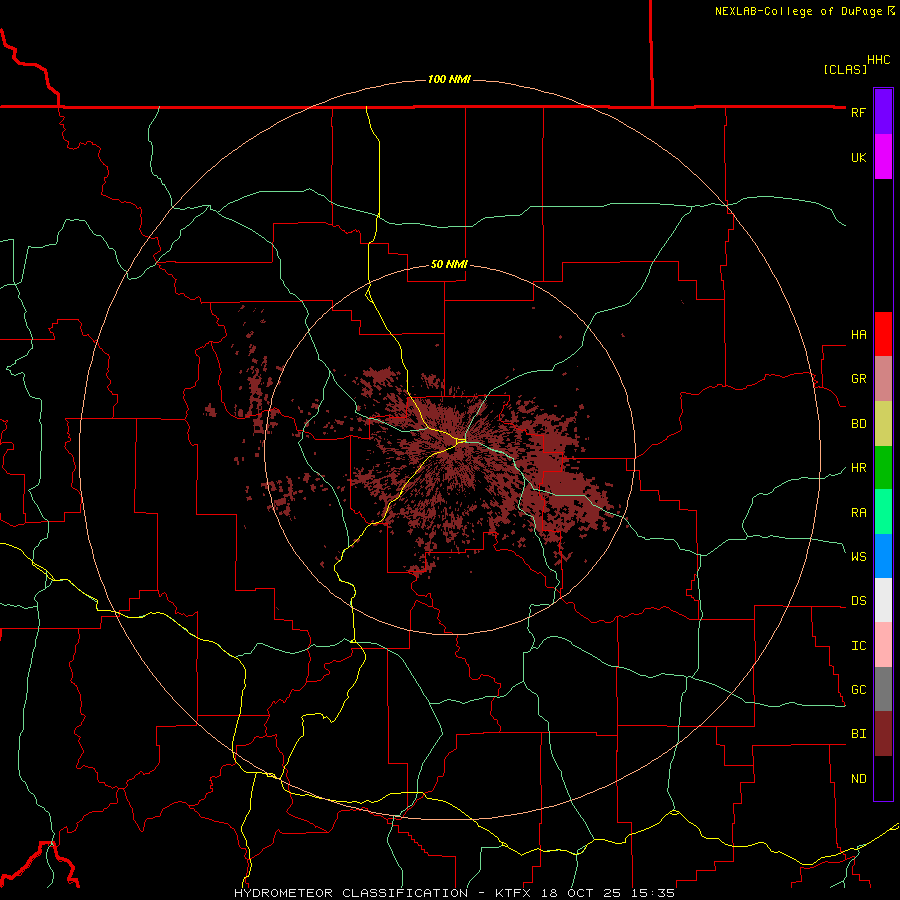Click the UK magenta legend swatch
Screen dimensions: 900x900
883,157
